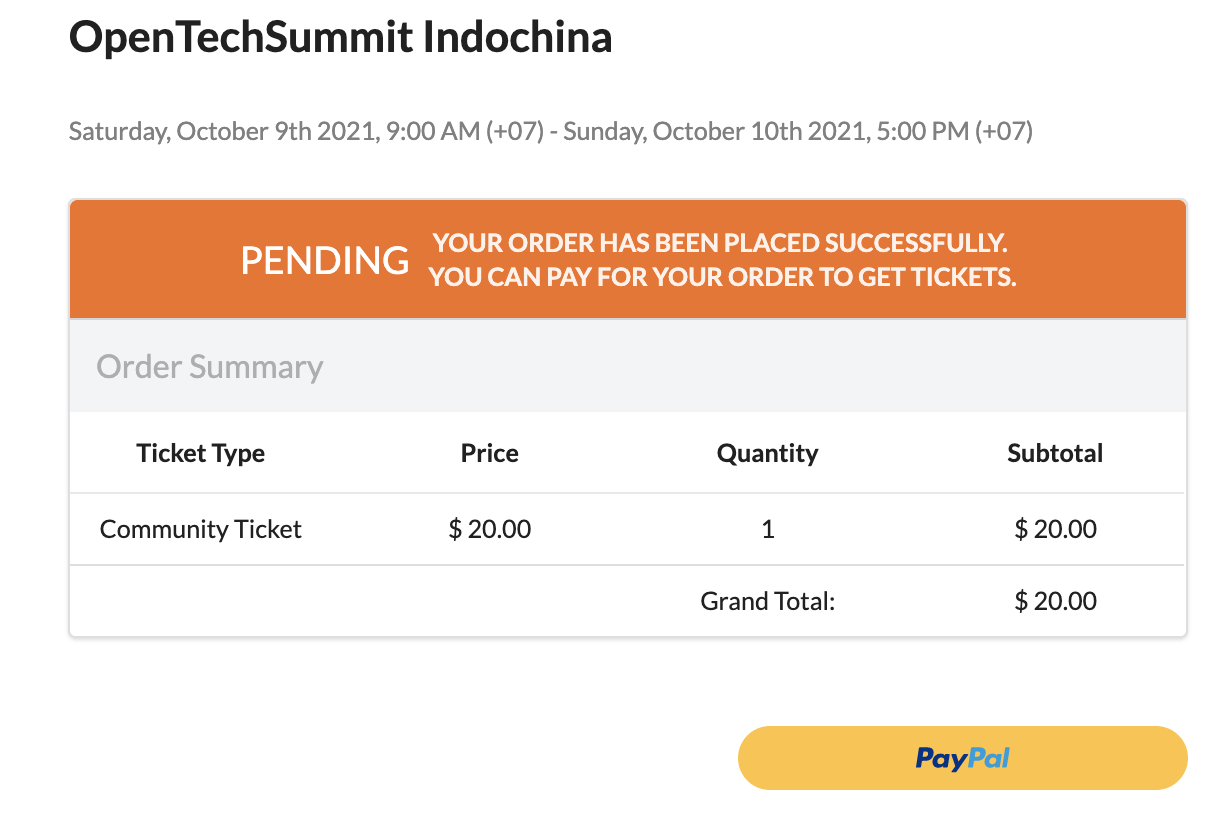Click the event date and time text
Screen dimensions: 1230x836
click(x=550, y=131)
